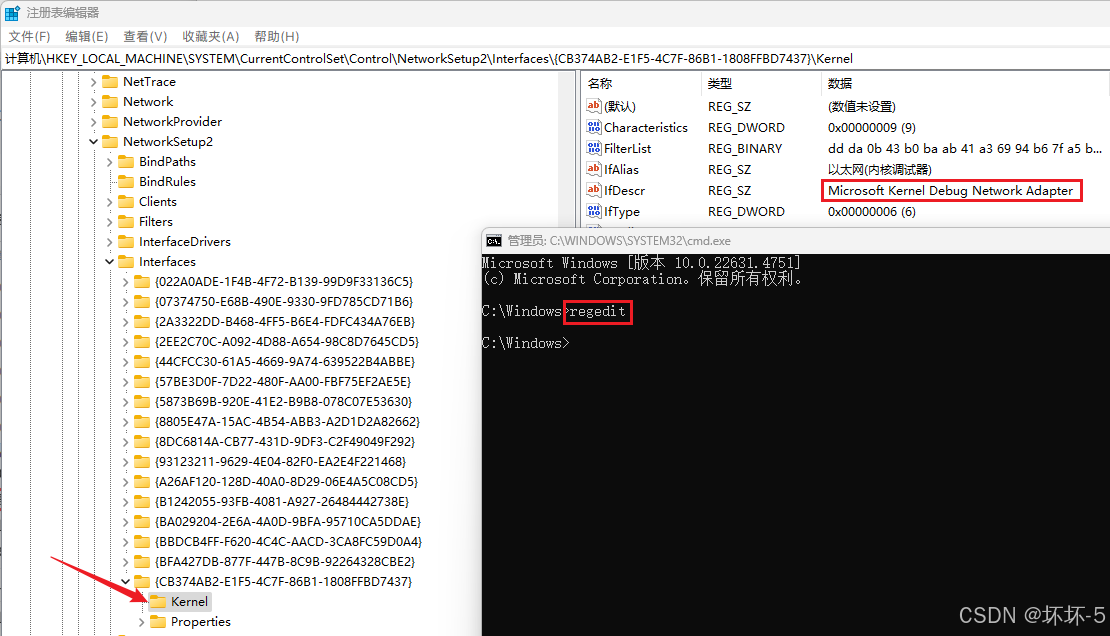
Task: Click the Clients folder icon
Action: pyautogui.click(x=126, y=201)
